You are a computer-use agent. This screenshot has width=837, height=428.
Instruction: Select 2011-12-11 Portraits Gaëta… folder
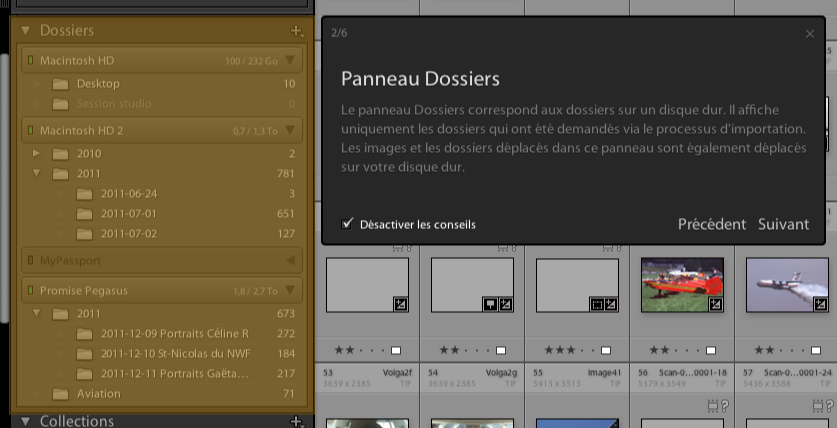[175, 374]
